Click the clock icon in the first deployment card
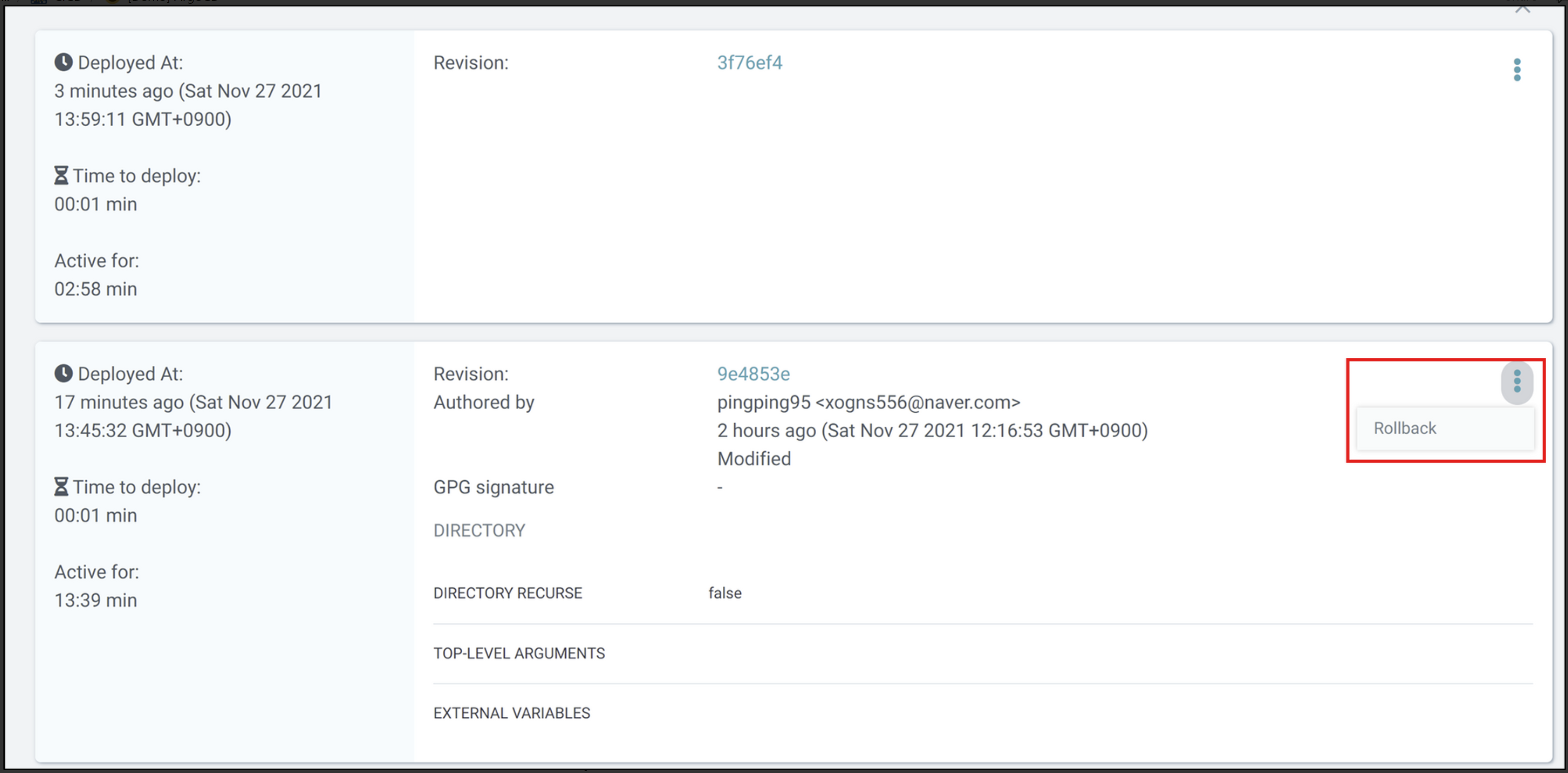 click(63, 62)
